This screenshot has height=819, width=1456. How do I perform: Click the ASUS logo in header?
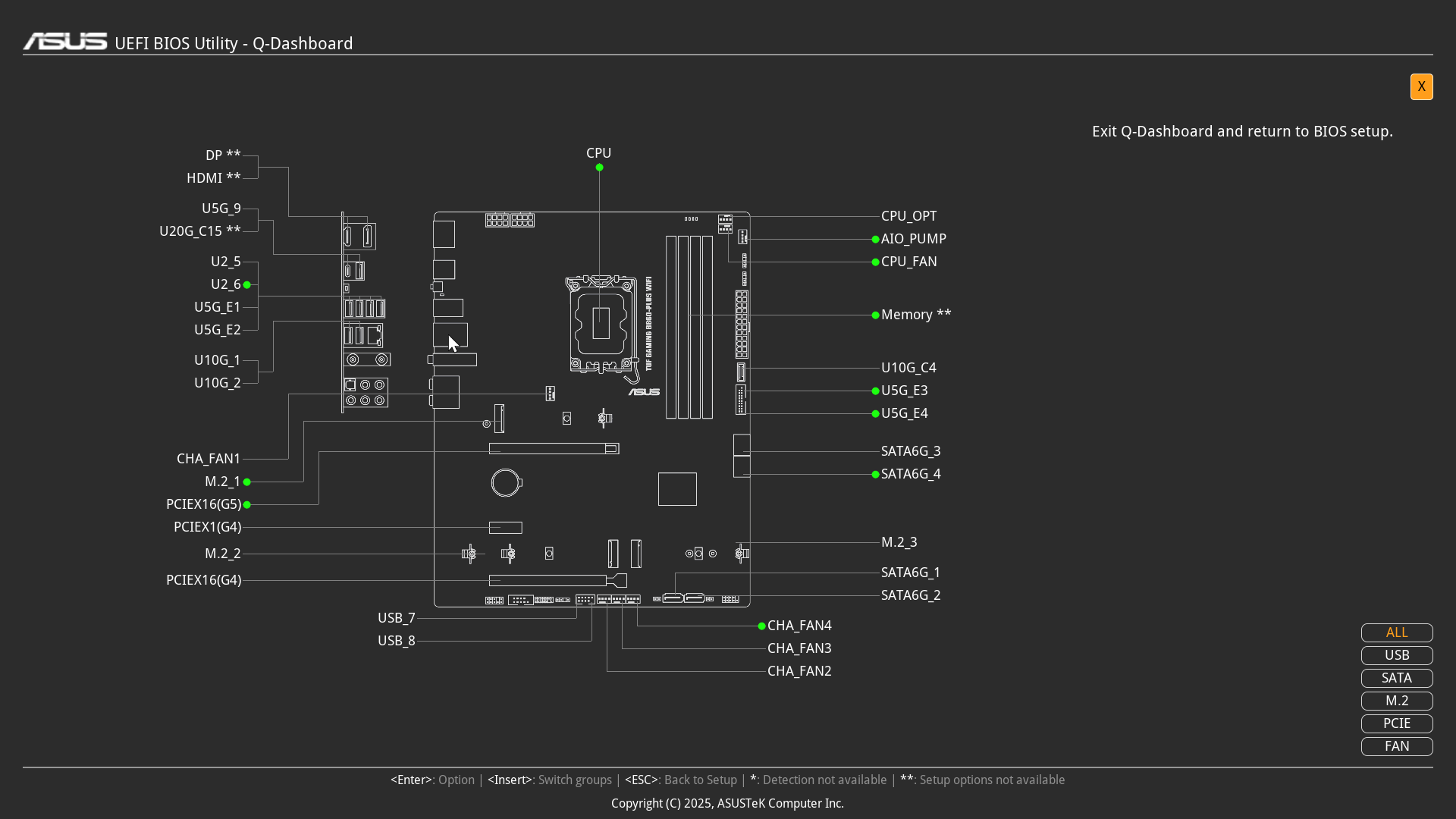click(x=65, y=42)
